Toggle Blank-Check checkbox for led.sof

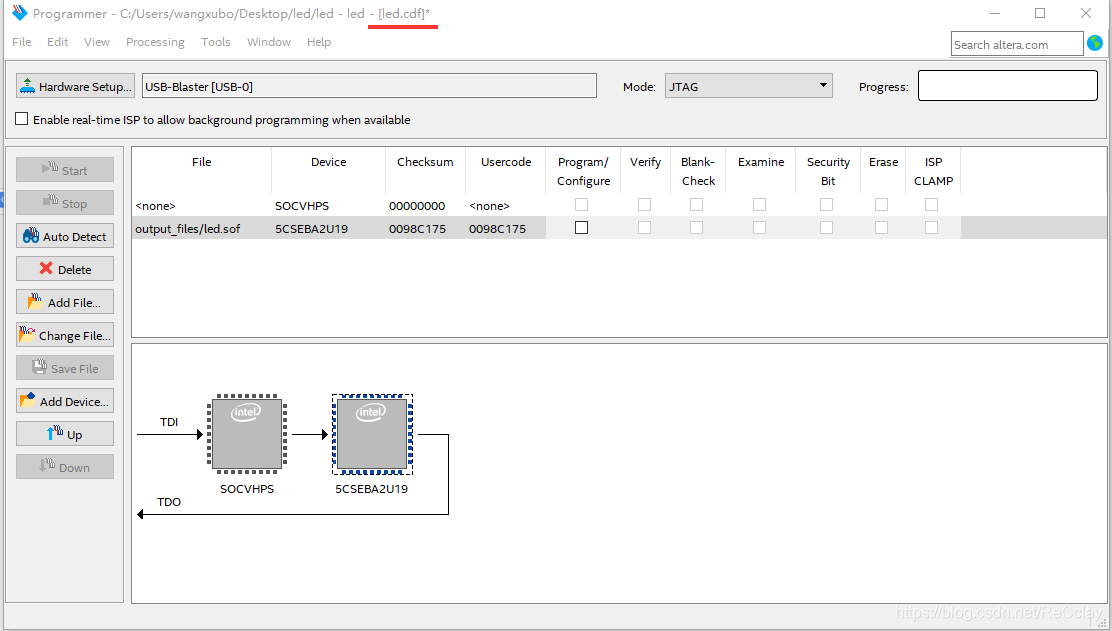696,228
